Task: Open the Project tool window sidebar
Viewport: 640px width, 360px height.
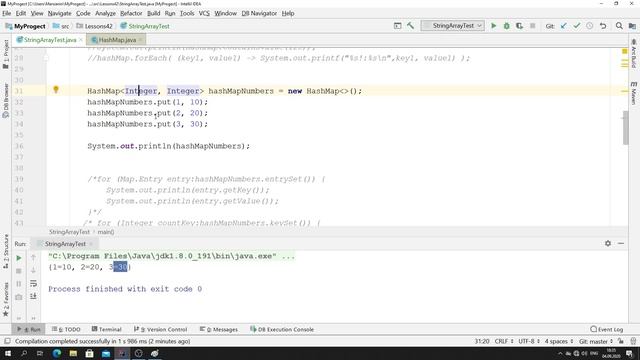Action: [x=6, y=53]
